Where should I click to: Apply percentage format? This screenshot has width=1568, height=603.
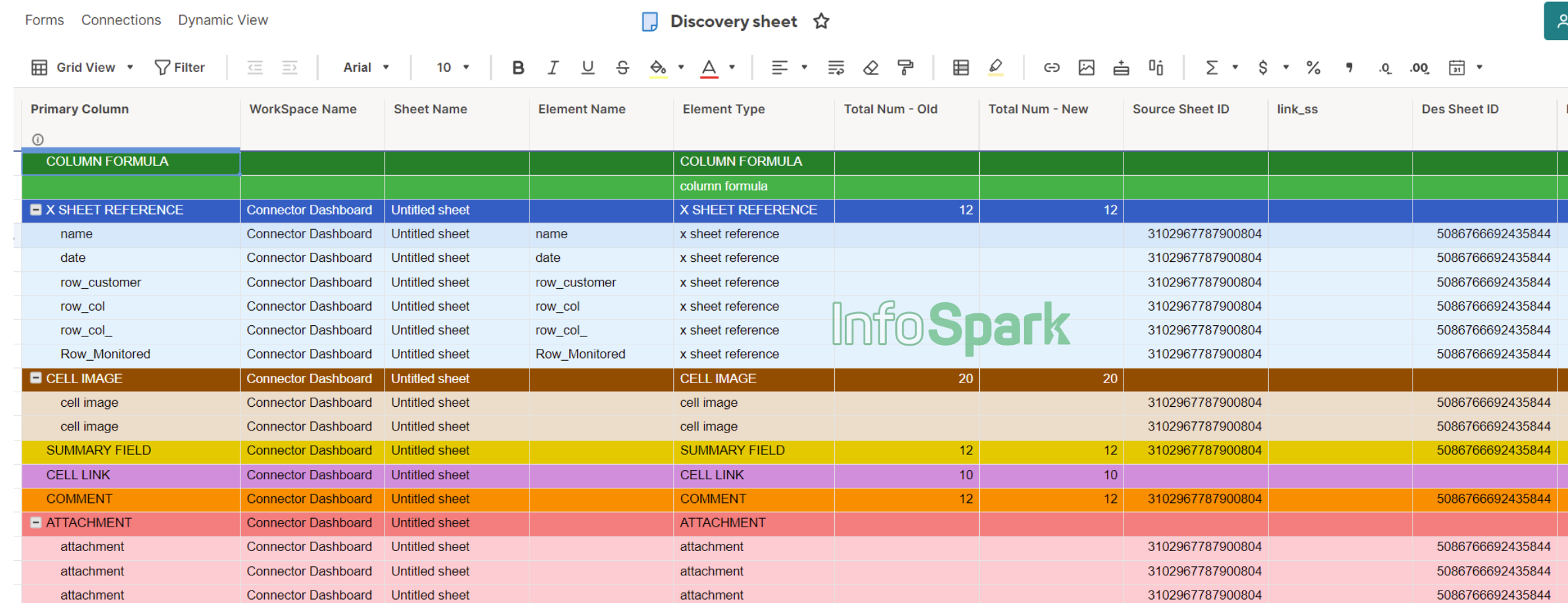tap(1313, 68)
